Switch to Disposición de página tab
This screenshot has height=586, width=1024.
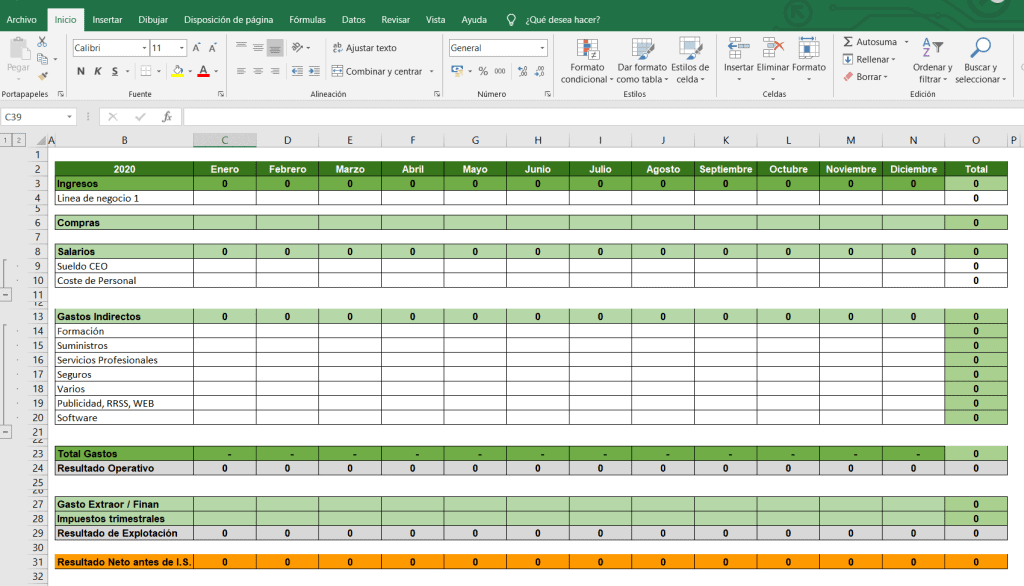pyautogui.click(x=229, y=20)
